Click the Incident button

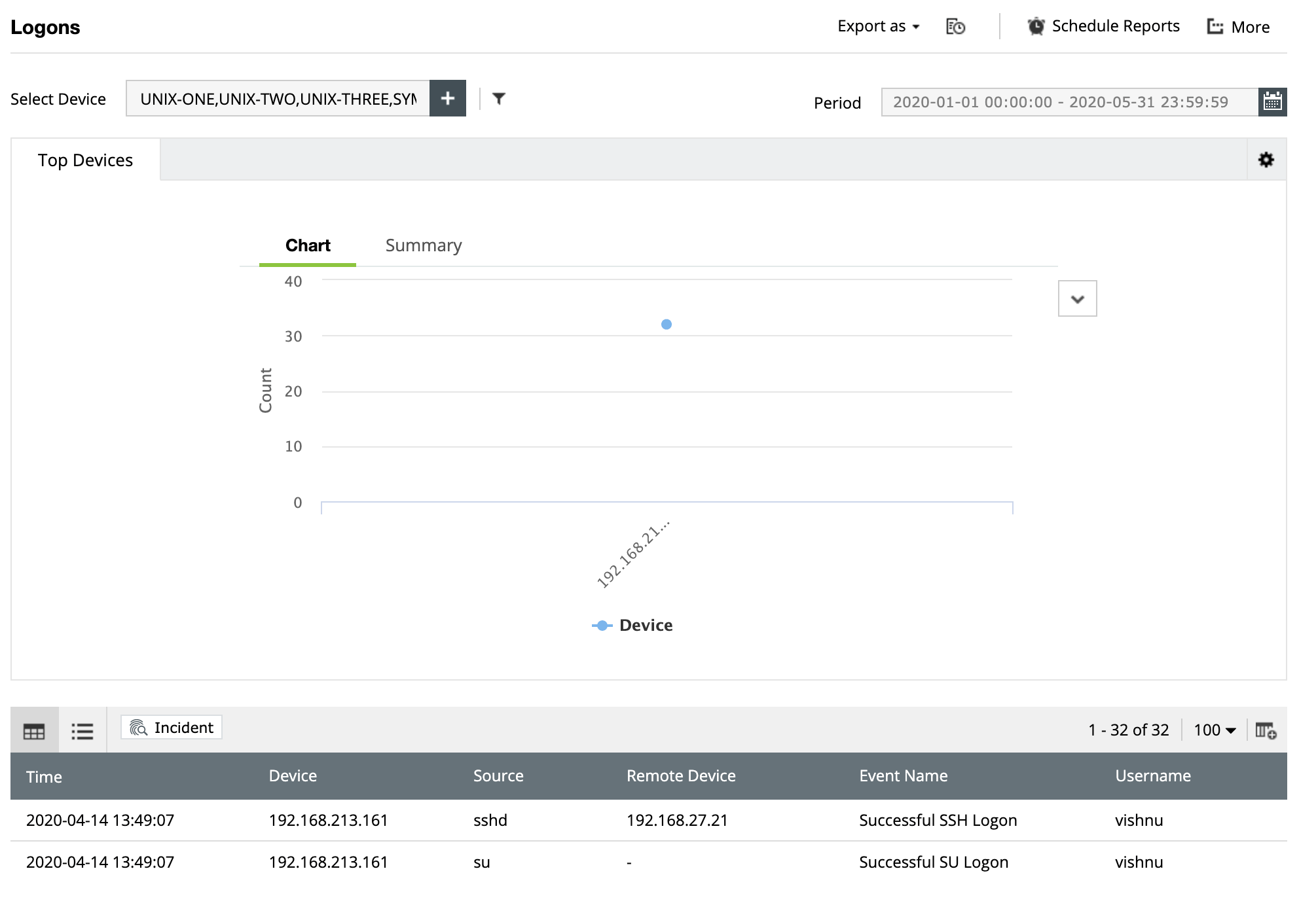coord(172,728)
